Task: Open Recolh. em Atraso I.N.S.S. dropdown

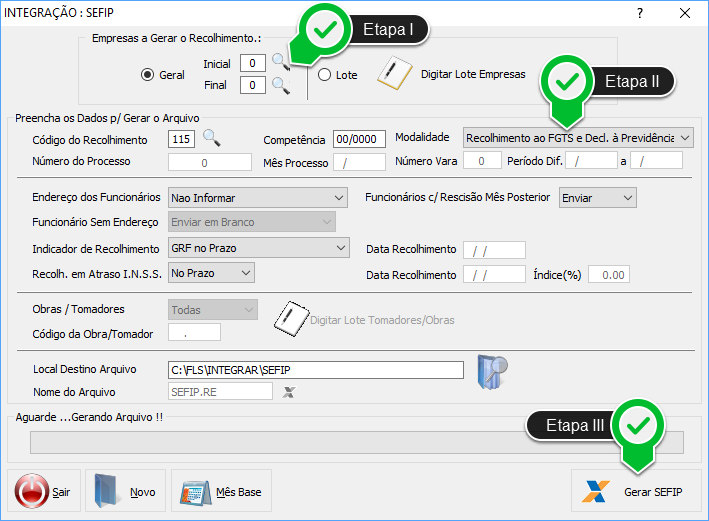Action: click(211, 272)
